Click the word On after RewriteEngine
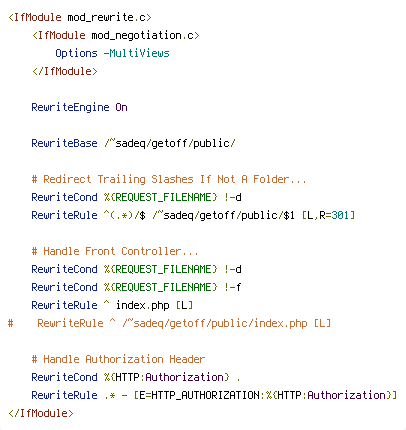 121,107
